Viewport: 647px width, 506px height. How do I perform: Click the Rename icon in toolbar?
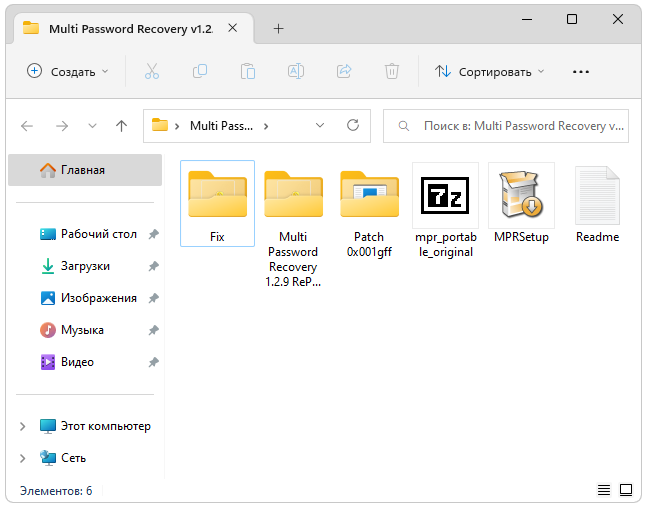point(296,71)
